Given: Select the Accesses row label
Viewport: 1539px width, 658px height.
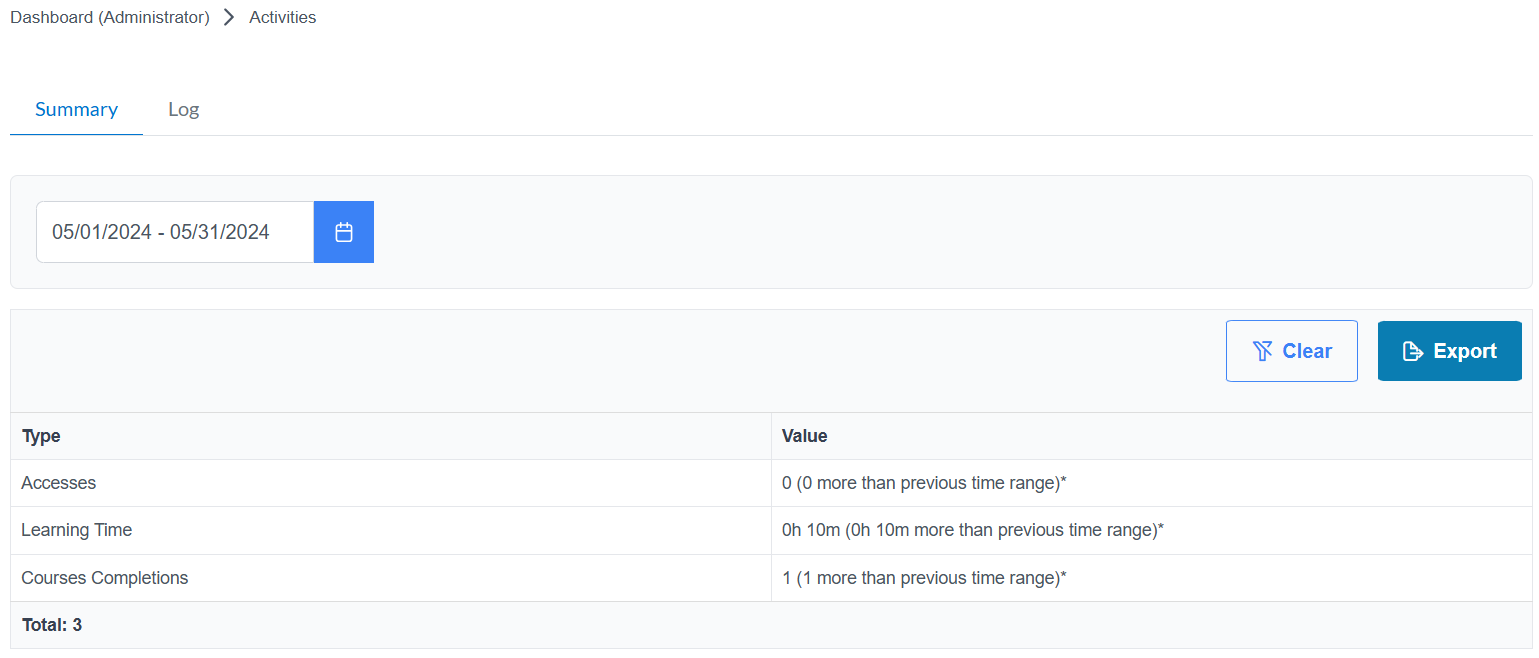Looking at the screenshot, I should point(59,483).
